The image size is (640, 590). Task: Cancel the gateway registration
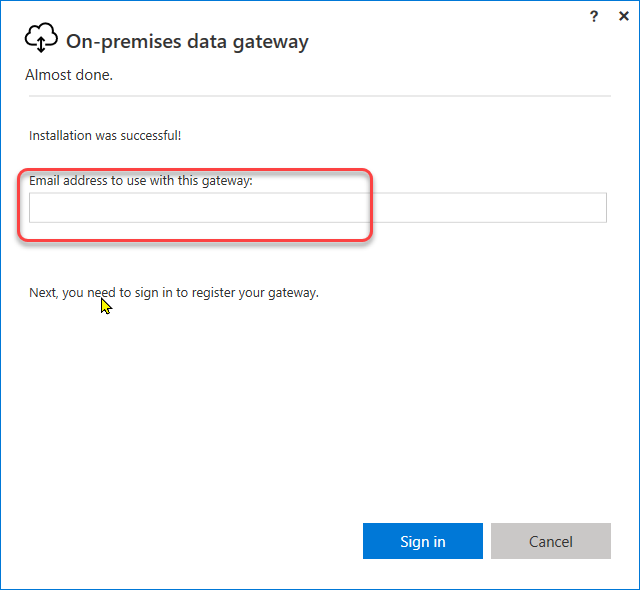[x=551, y=541]
